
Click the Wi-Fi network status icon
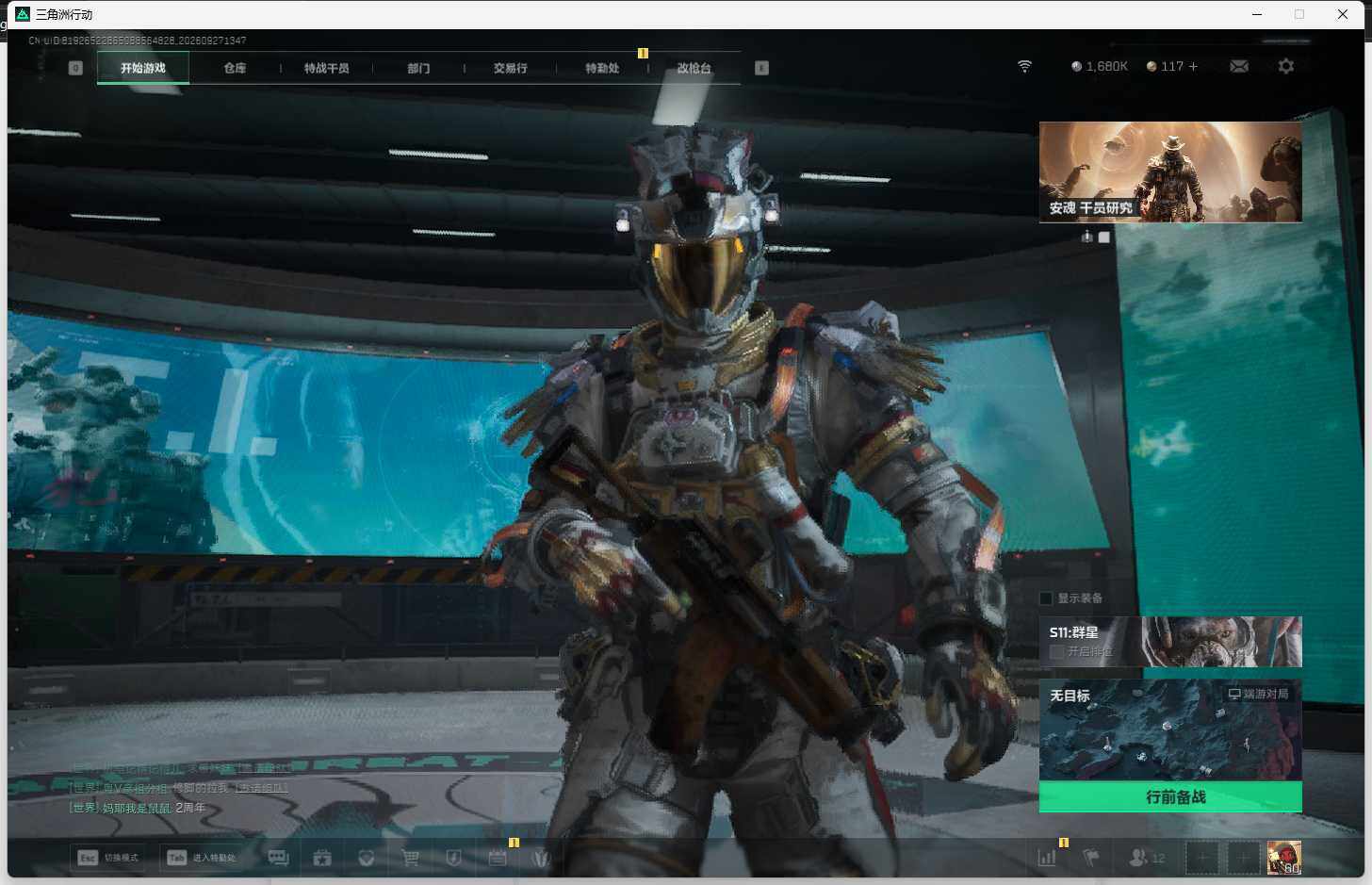tap(1024, 66)
